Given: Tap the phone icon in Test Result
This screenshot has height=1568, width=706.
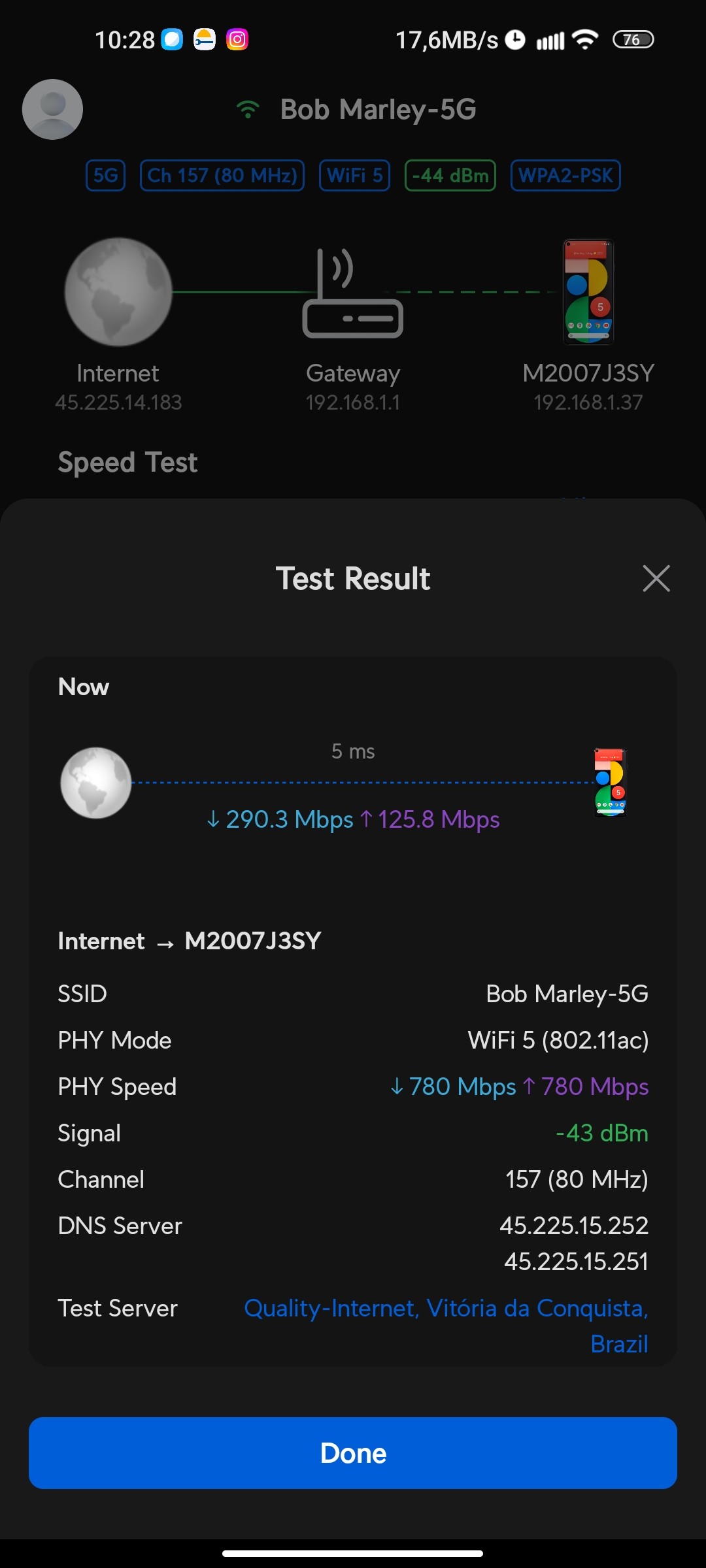Looking at the screenshot, I should [x=610, y=783].
